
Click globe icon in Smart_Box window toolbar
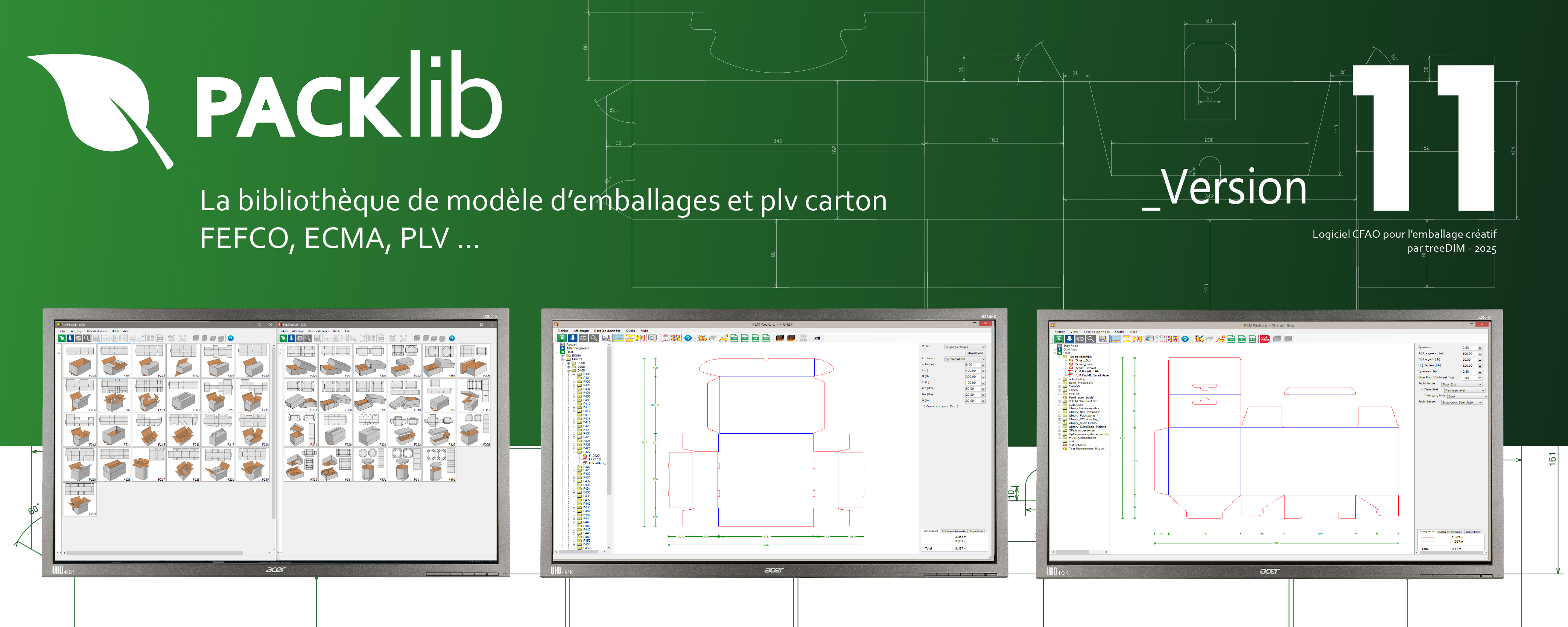click(1080, 339)
